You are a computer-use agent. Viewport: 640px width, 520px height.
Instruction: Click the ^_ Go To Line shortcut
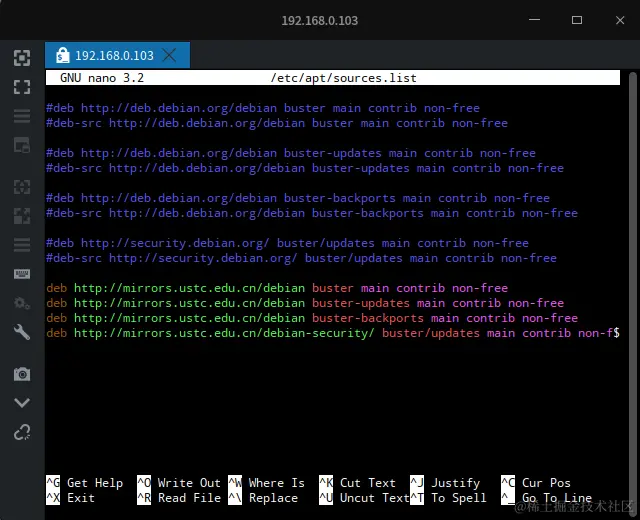coord(546,498)
